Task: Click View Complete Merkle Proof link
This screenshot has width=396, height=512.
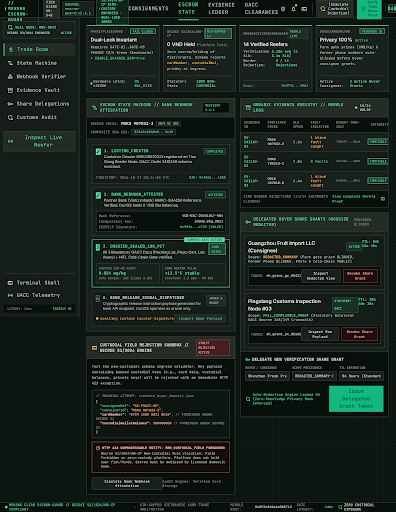Action: (354, 199)
